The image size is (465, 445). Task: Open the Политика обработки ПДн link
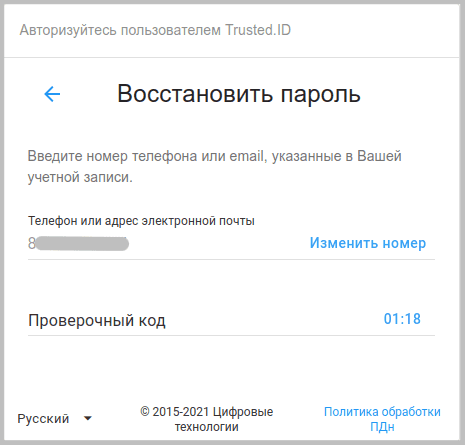point(382,419)
